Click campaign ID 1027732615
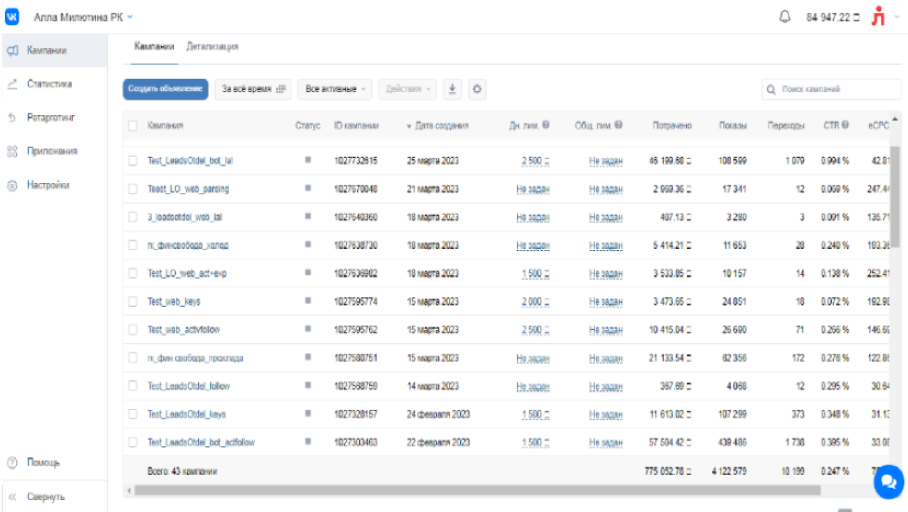 [356, 160]
